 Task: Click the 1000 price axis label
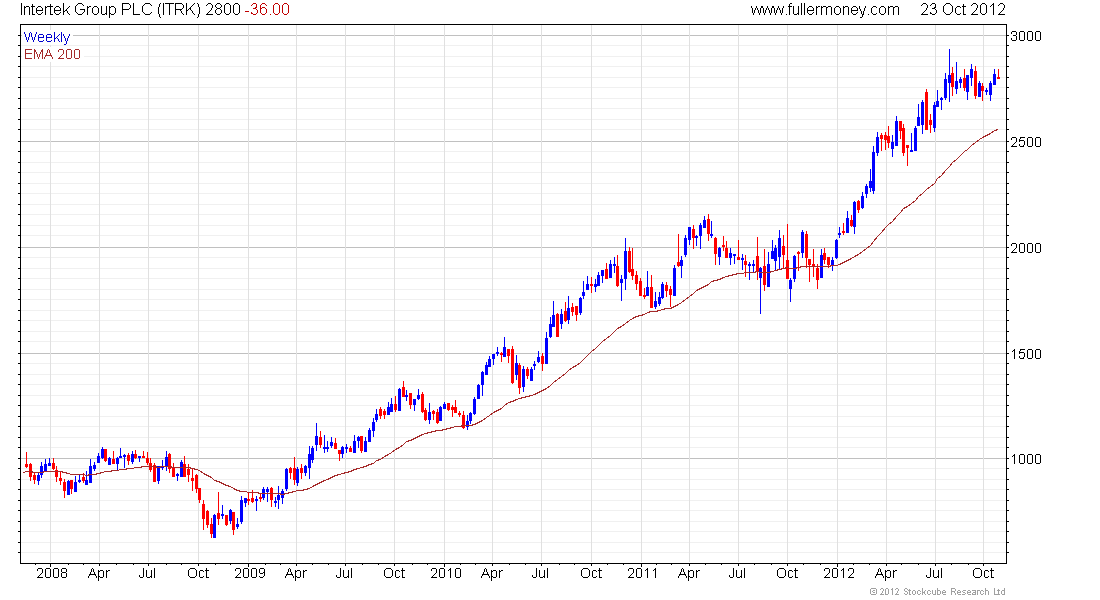[1026, 460]
